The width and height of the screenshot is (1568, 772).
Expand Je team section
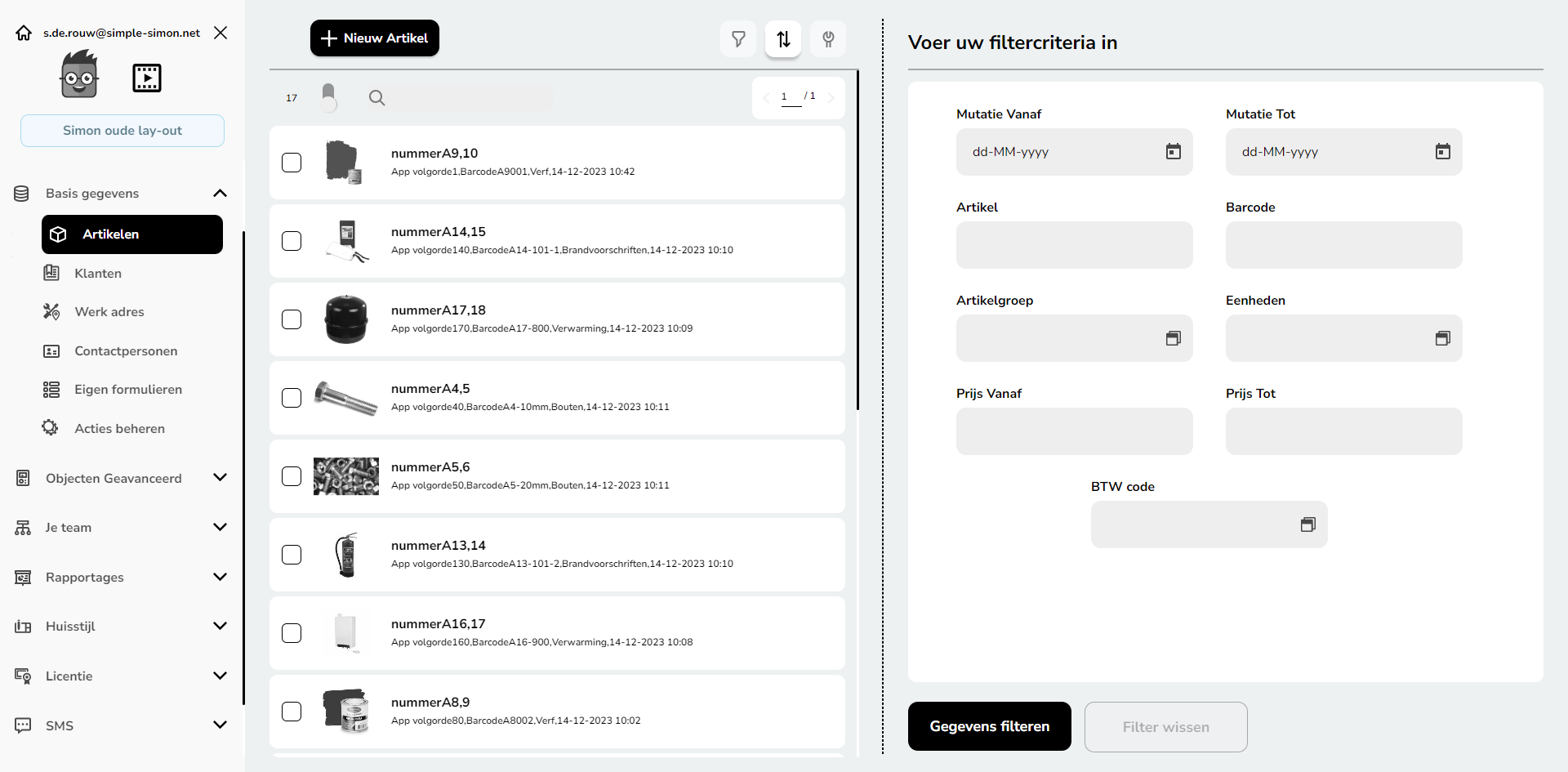click(x=220, y=527)
